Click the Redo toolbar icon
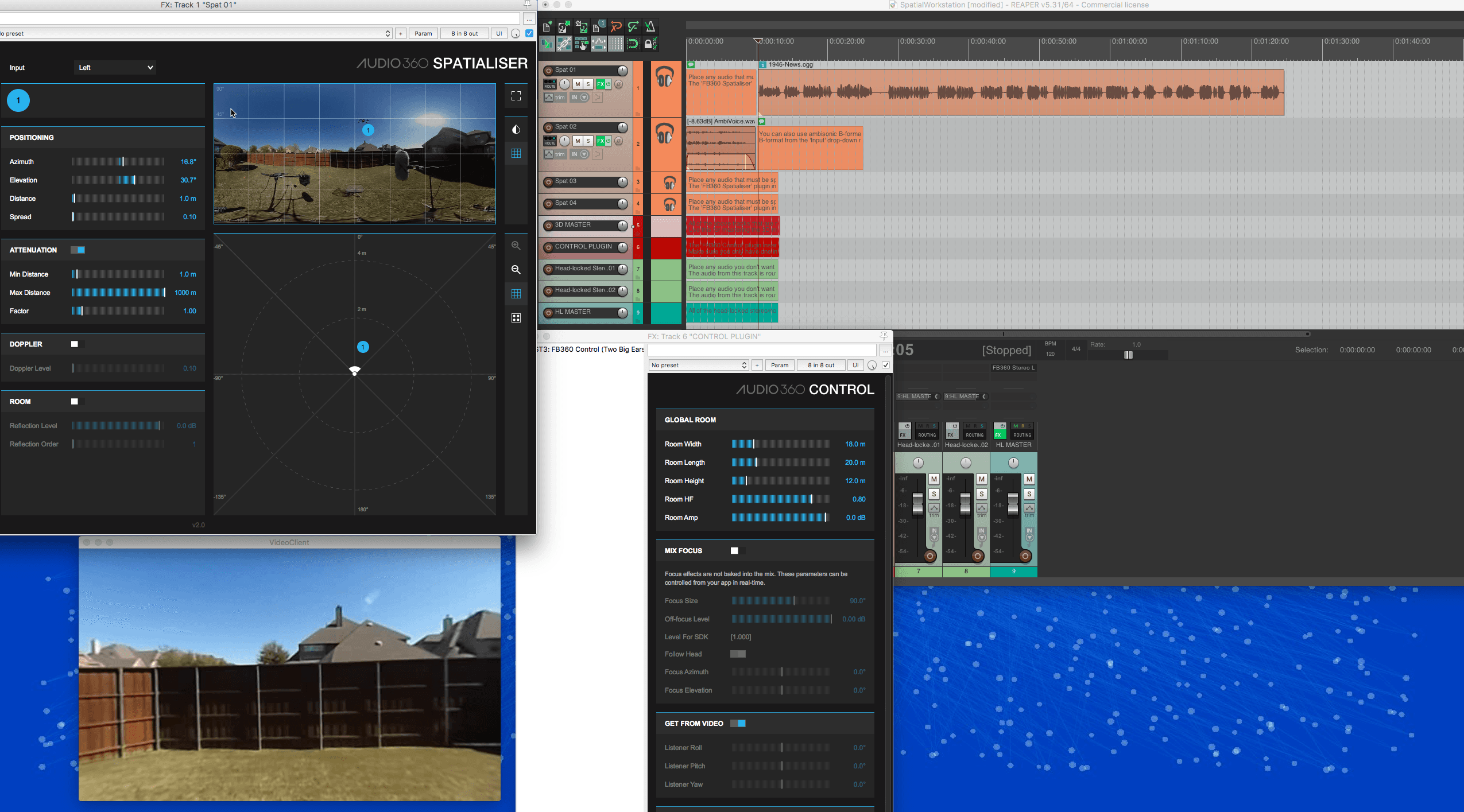The image size is (1464, 812). pos(633,26)
